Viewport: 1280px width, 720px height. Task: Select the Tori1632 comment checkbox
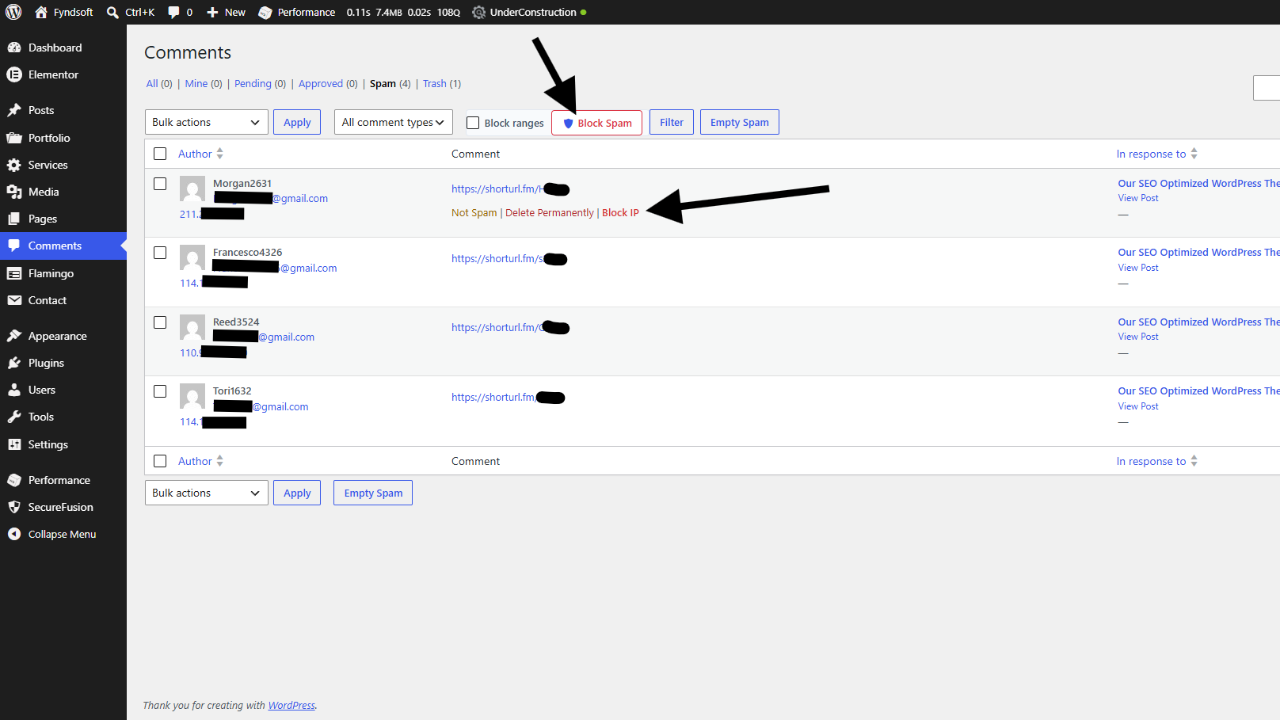pyautogui.click(x=160, y=391)
